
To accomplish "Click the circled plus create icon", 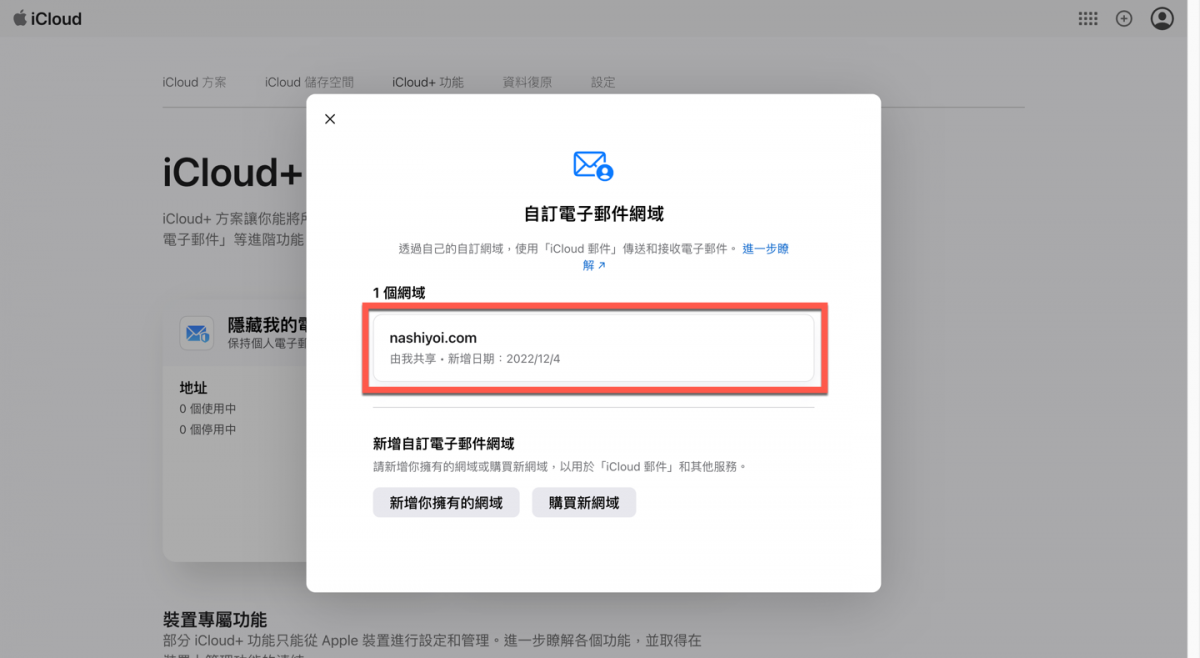I will tap(1124, 18).
